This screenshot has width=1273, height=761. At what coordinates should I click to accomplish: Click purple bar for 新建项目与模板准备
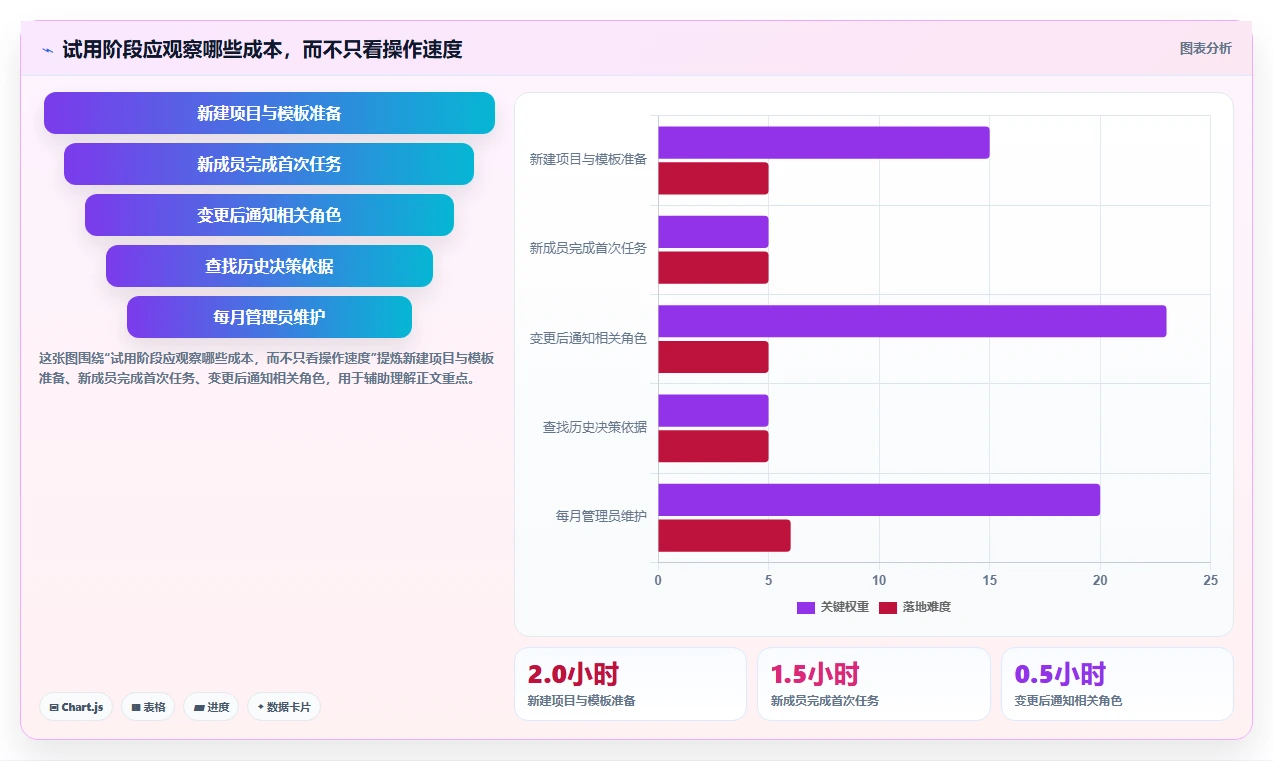tap(824, 142)
